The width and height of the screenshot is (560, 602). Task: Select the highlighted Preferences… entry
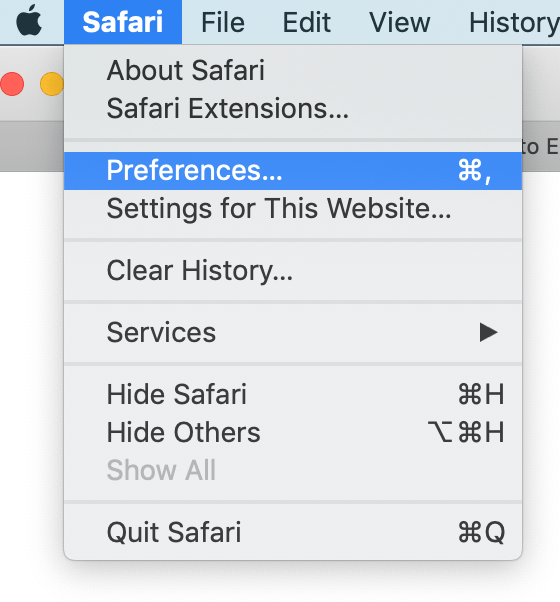293,170
